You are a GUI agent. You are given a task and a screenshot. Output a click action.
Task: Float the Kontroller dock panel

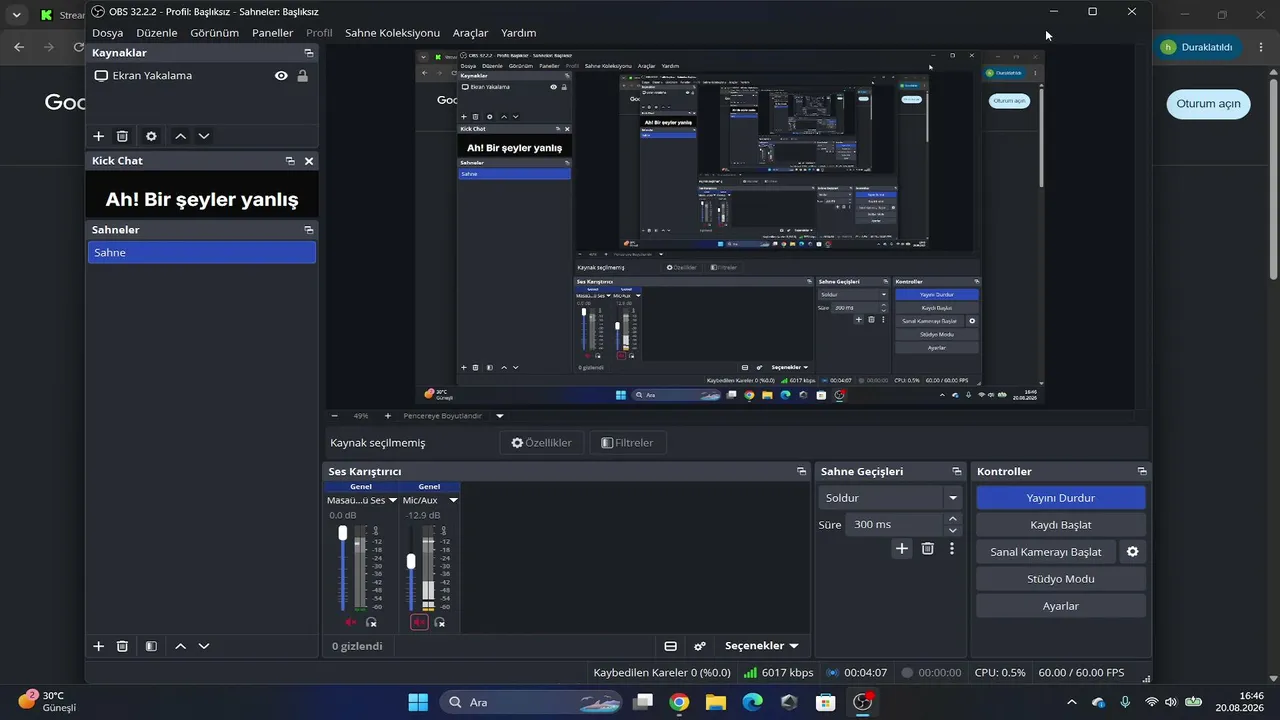(1142, 472)
